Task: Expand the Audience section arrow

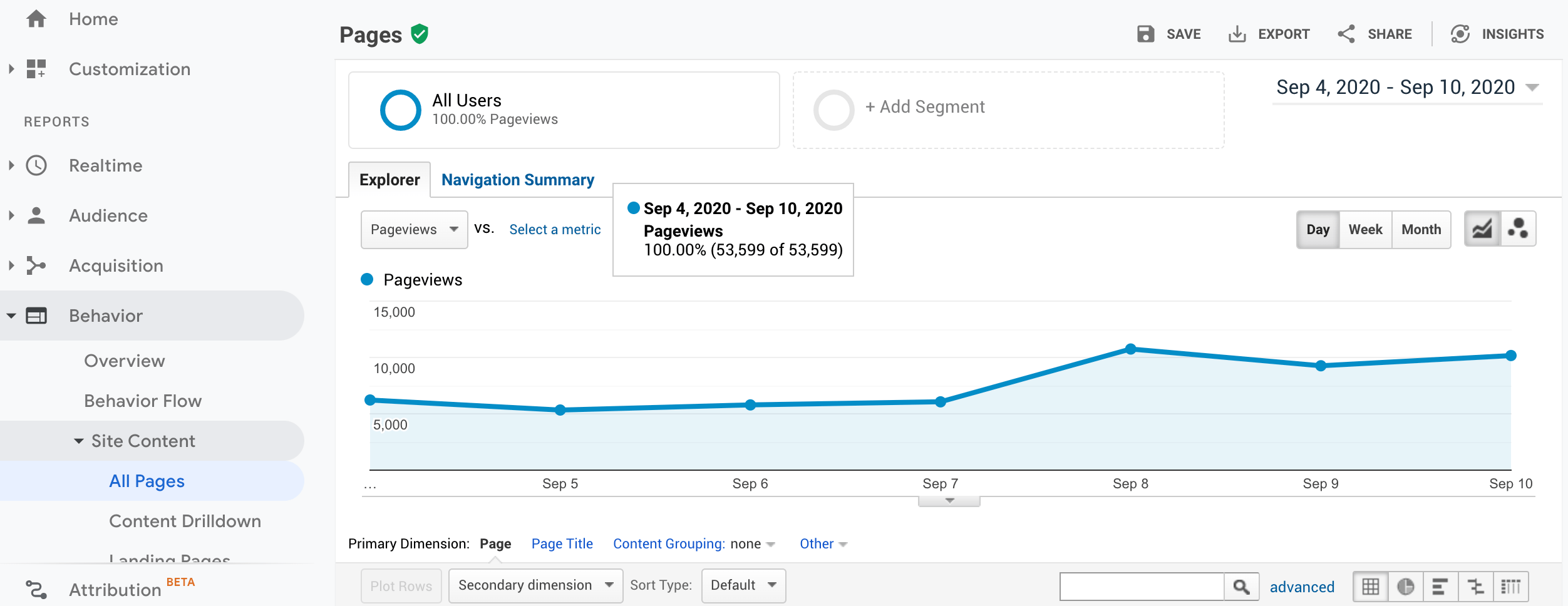Action: [x=11, y=215]
